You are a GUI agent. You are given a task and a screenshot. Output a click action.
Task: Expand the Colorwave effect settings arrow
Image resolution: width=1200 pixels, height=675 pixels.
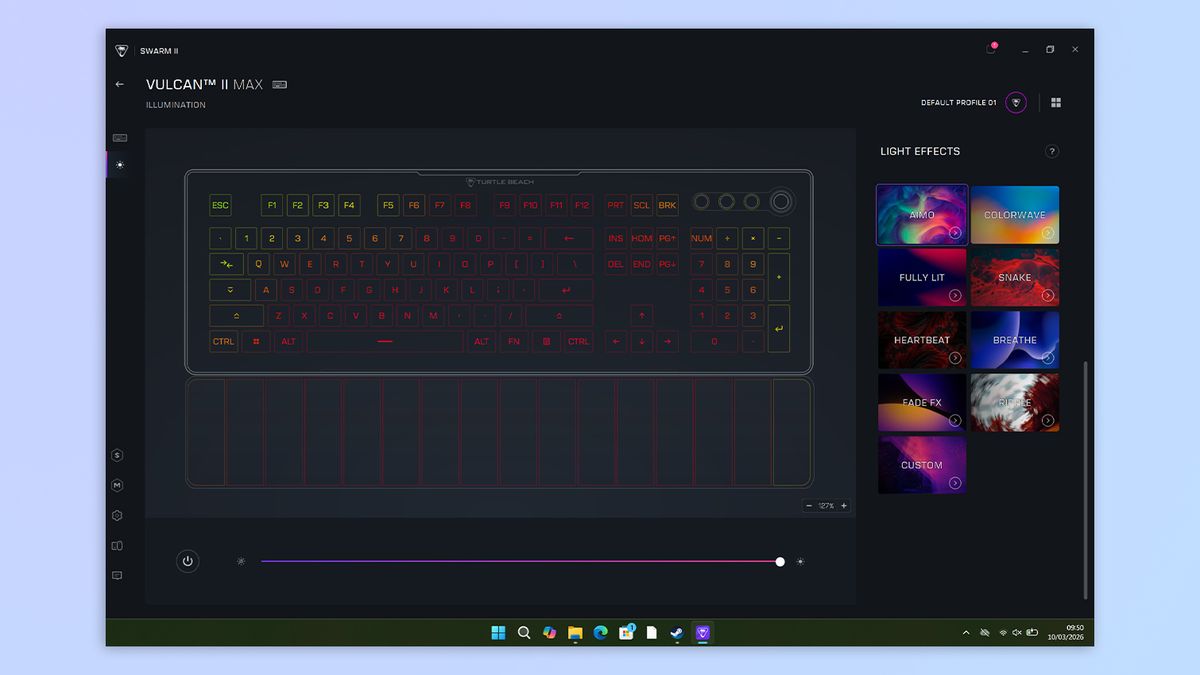[1048, 232]
